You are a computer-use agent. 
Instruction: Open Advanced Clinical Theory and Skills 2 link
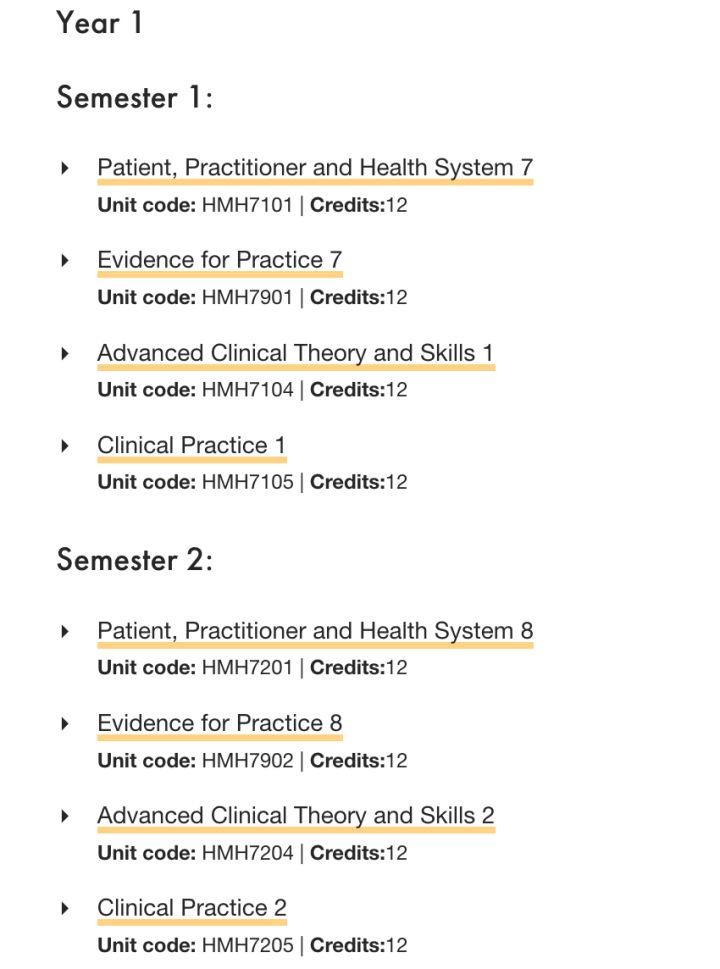[x=296, y=816]
